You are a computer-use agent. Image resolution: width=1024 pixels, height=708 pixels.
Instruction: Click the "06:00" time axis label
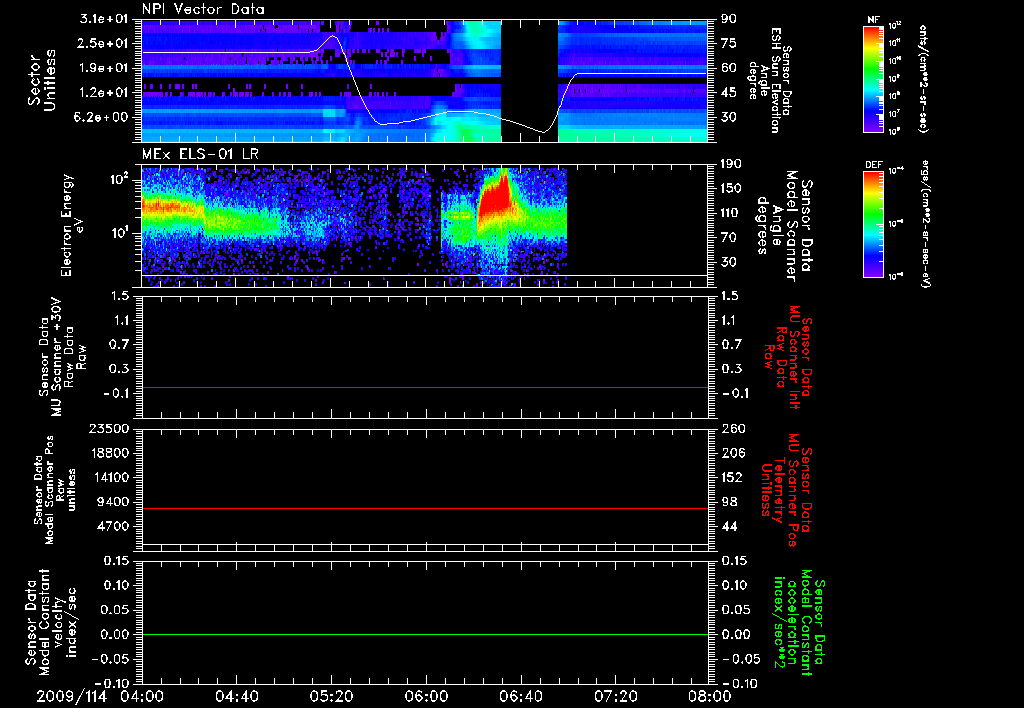point(426,696)
